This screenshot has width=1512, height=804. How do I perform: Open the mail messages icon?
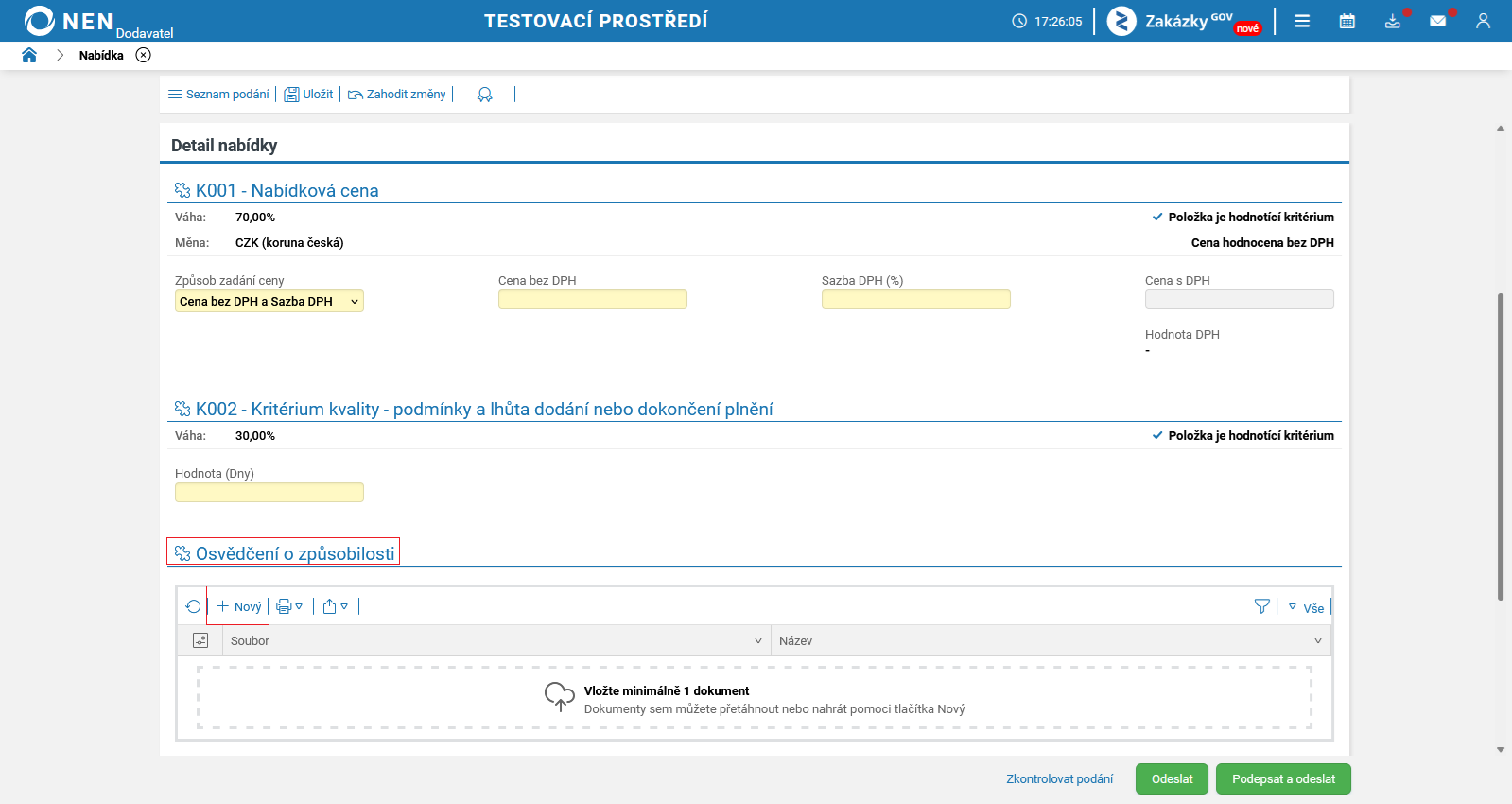click(1438, 21)
